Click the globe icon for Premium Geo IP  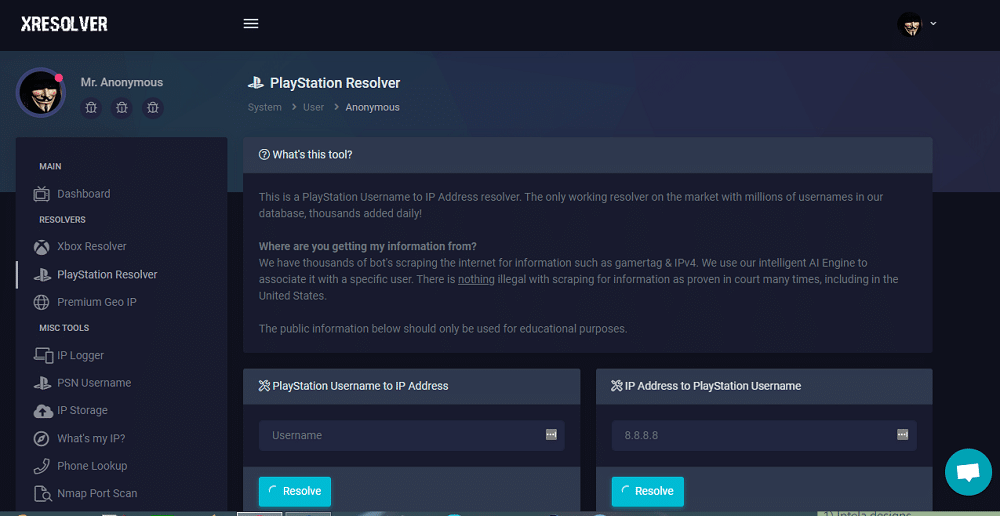coord(41,302)
